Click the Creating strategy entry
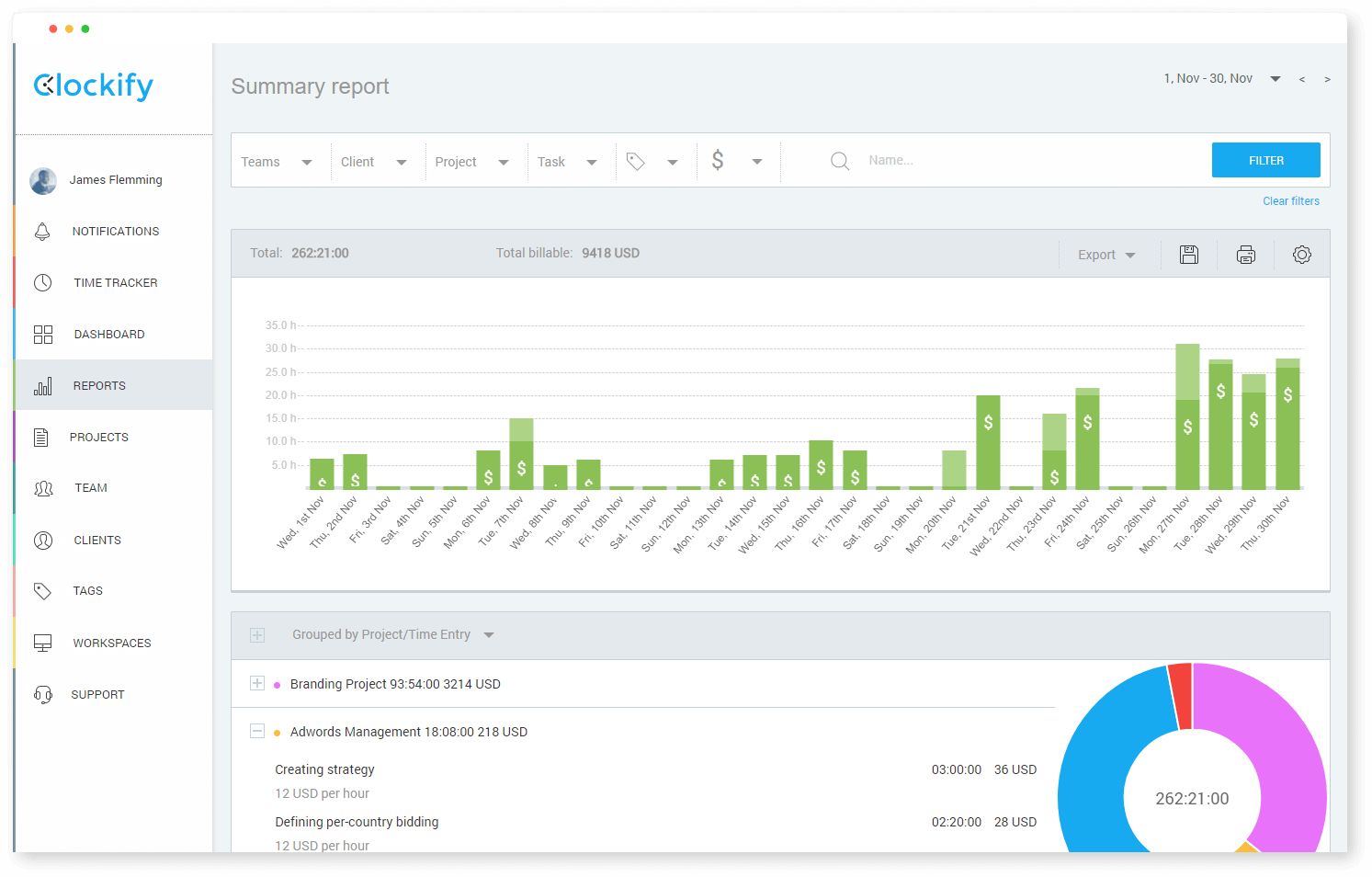This screenshot has width=1372, height=877. (x=324, y=770)
